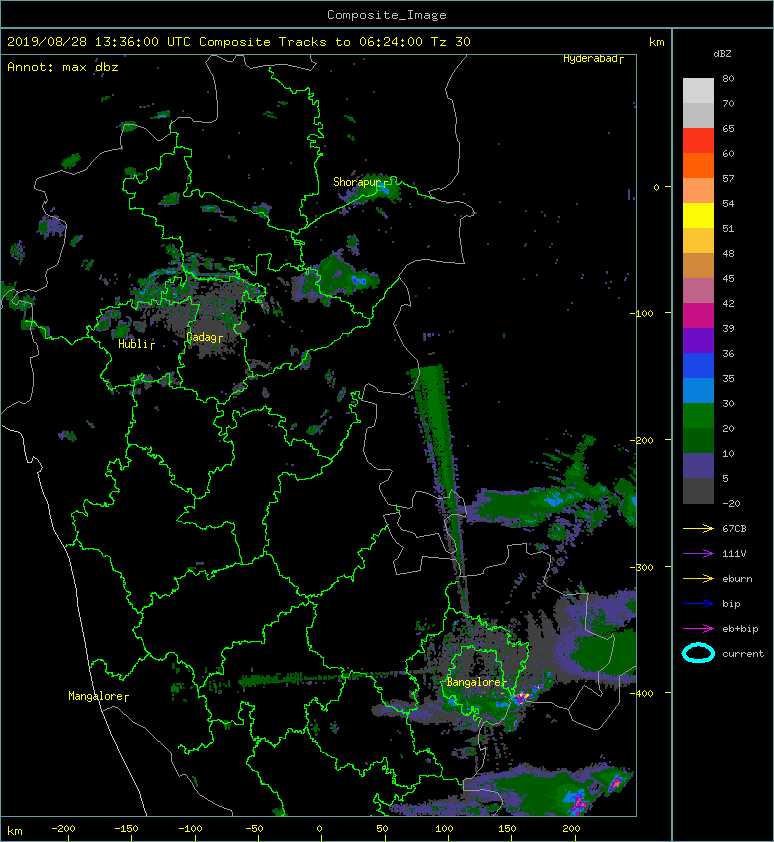Pick the grey swatch between 70 and 65

(x=698, y=116)
